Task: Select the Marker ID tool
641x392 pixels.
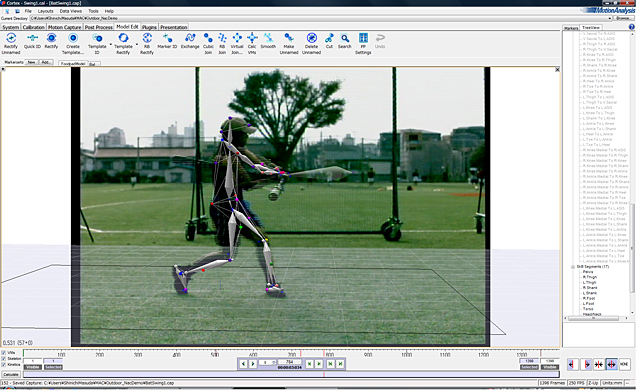Action: [167, 38]
